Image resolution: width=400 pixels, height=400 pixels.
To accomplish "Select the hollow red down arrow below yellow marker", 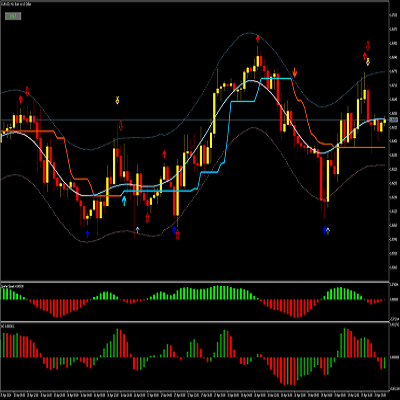I will 120,126.
